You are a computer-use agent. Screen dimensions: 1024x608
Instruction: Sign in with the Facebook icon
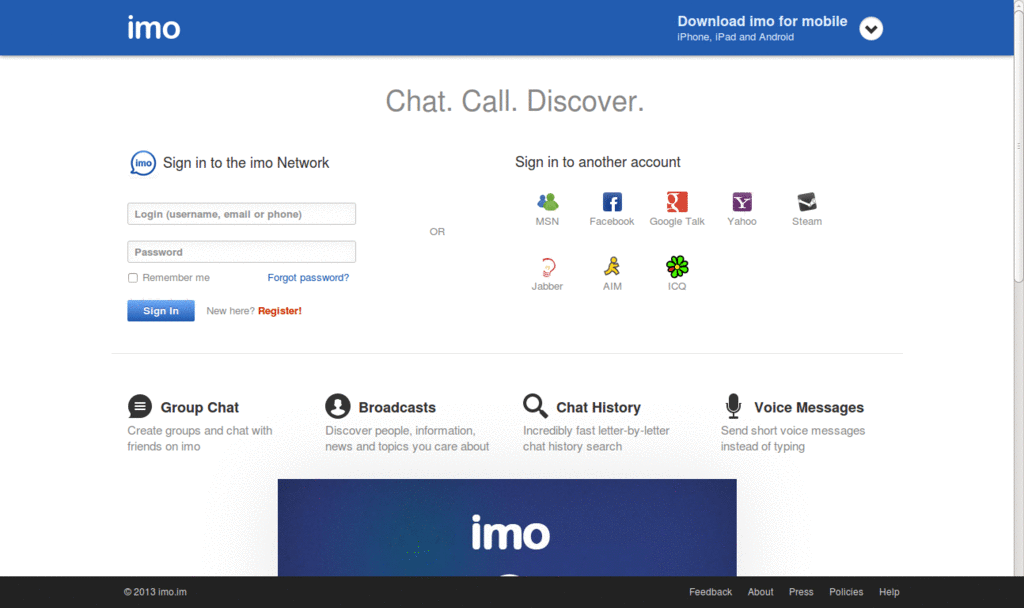coord(612,202)
